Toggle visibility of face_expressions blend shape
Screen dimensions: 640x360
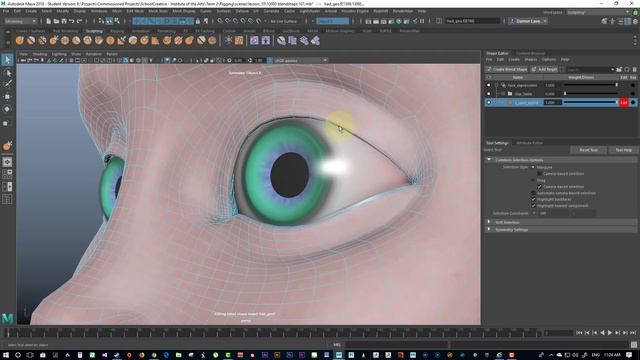click(x=489, y=85)
